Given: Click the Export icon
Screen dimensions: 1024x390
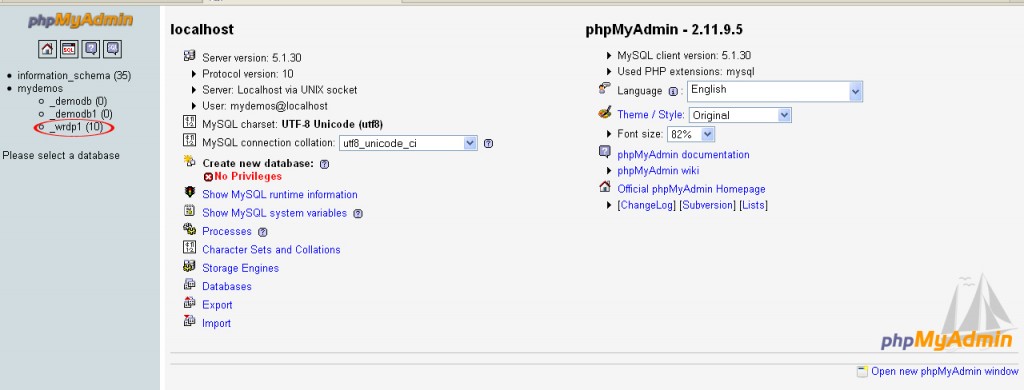Looking at the screenshot, I should (189, 302).
